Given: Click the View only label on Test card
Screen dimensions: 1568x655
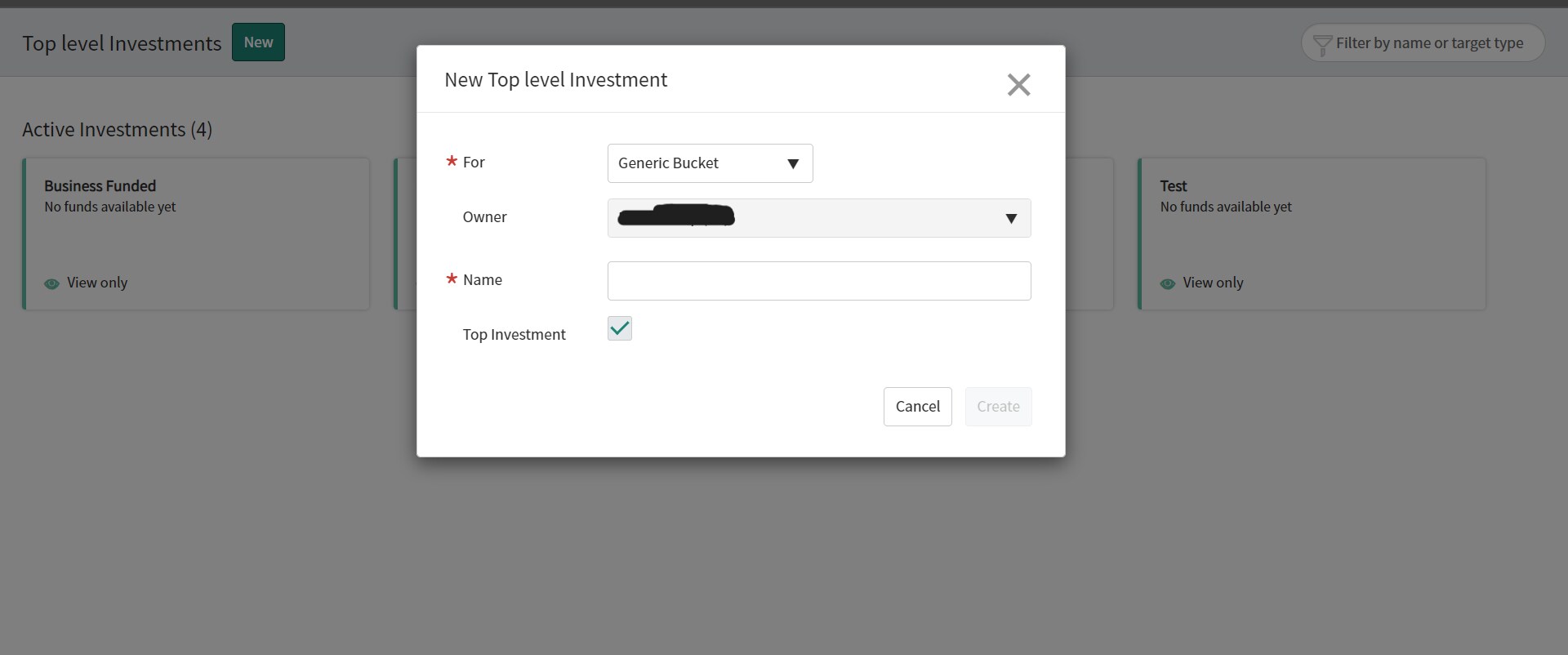Looking at the screenshot, I should pos(1213,283).
